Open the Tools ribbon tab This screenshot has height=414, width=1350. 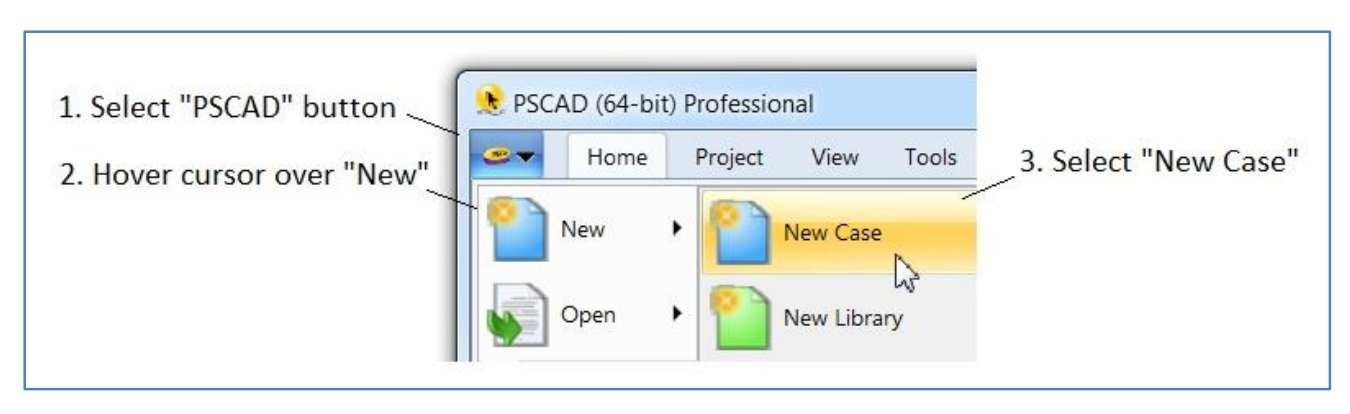click(930, 157)
